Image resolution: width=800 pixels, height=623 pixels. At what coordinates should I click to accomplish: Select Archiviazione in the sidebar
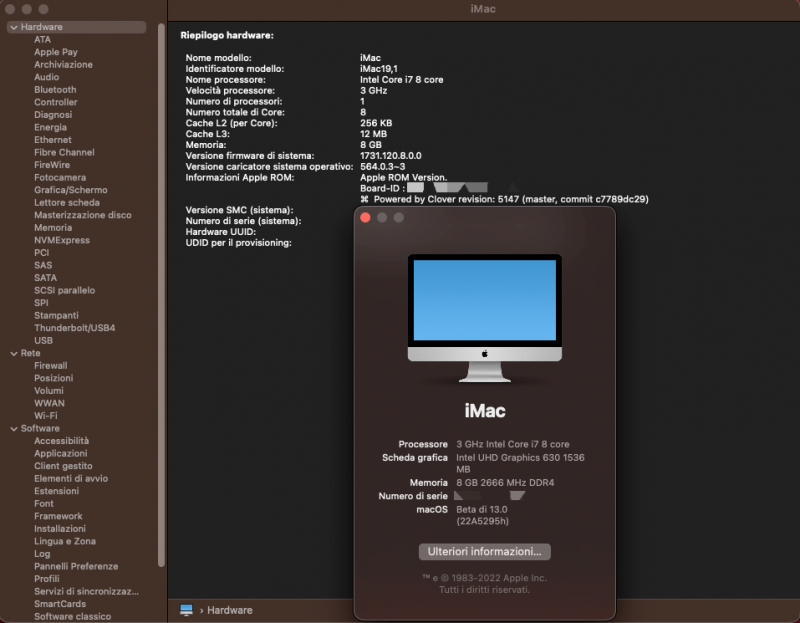63,65
